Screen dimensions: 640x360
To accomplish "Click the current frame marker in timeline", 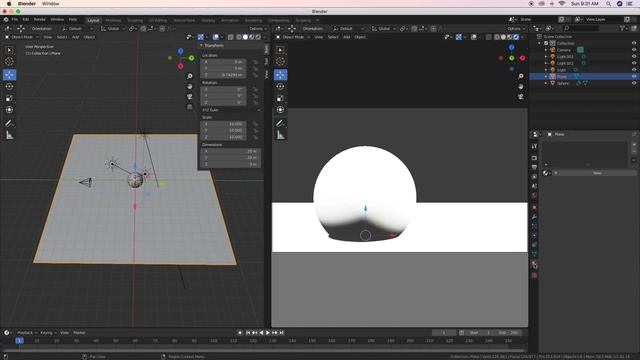I will click(x=19, y=340).
